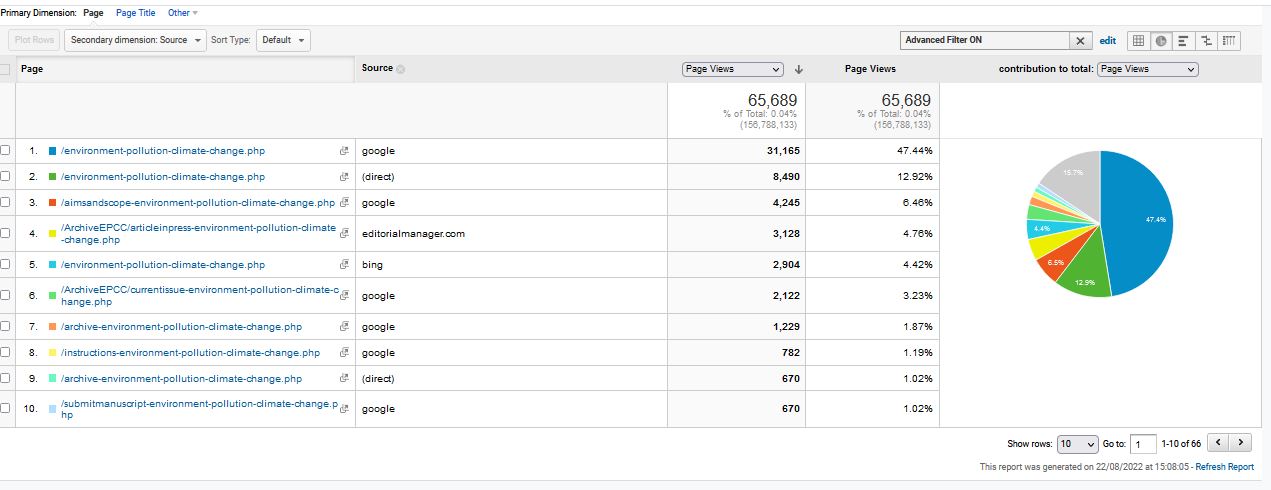Open contribution to total Page Views dropdown
This screenshot has width=1271, height=490.
pos(1147,69)
